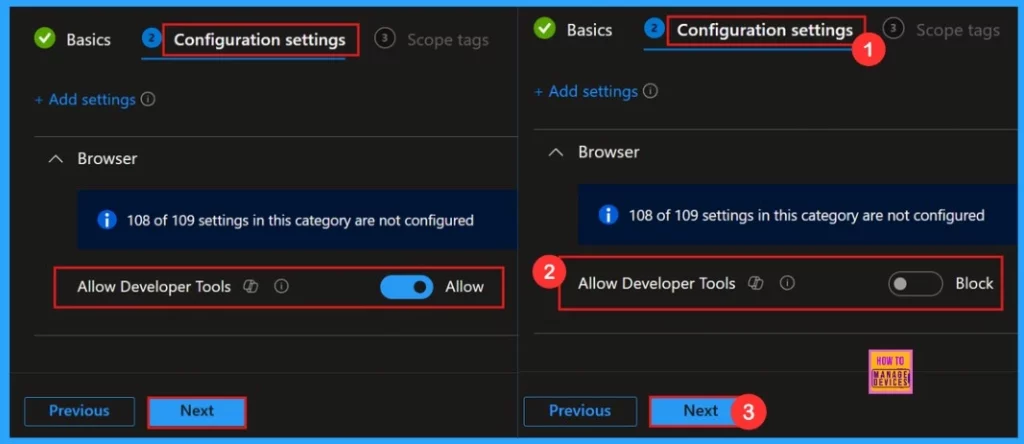This screenshot has width=1024, height=444.
Task: Open the Basics tab in left panel
Action: point(88,40)
